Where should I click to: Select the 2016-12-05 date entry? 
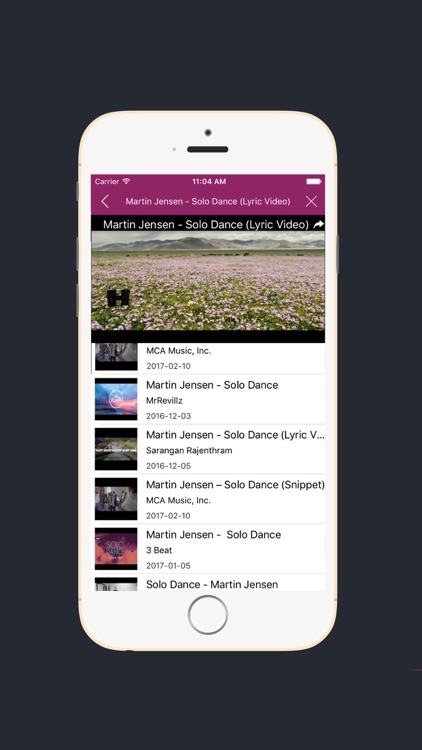pos(168,466)
